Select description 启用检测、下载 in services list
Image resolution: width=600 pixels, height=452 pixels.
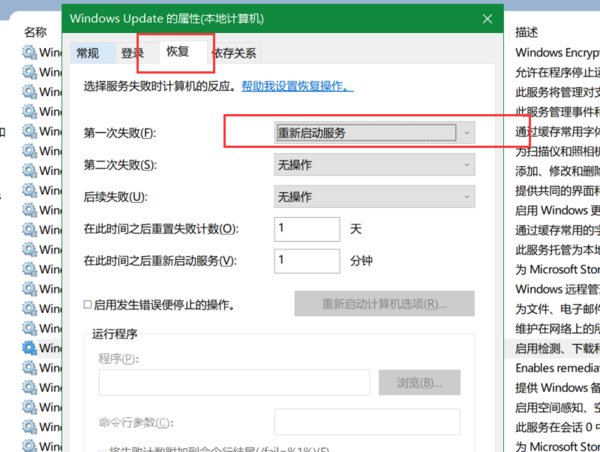pos(558,348)
